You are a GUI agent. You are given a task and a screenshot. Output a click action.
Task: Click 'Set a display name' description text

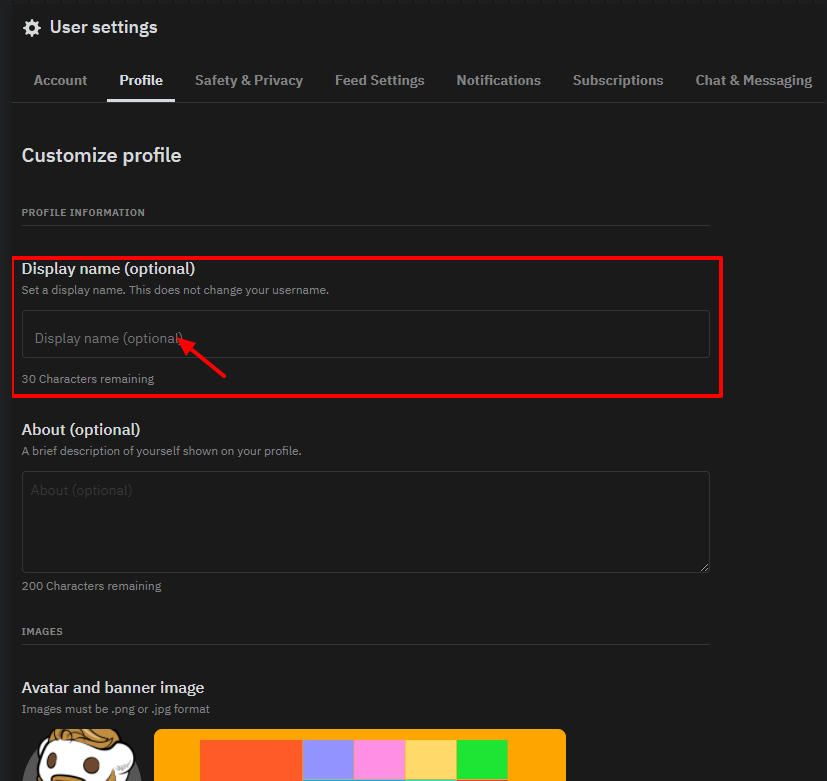coord(175,290)
